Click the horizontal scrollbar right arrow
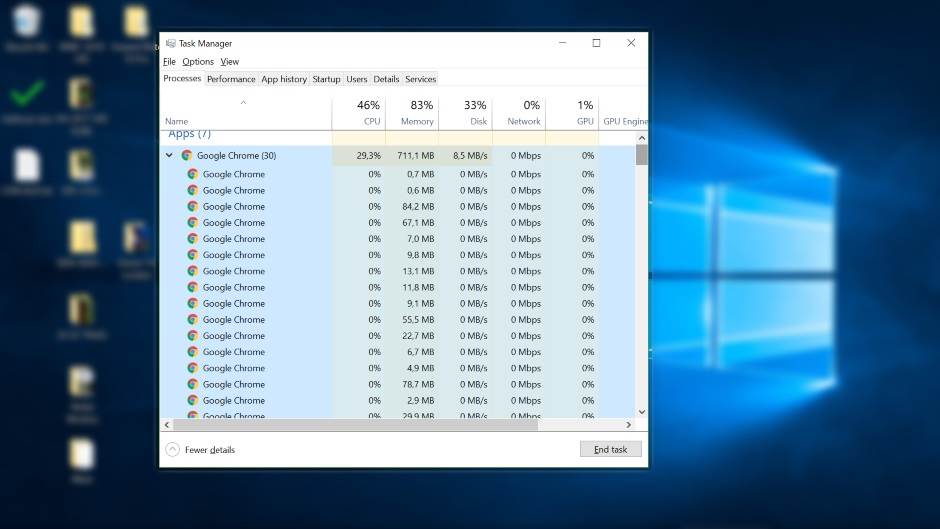Viewport: 940px width, 529px height. tap(629, 424)
